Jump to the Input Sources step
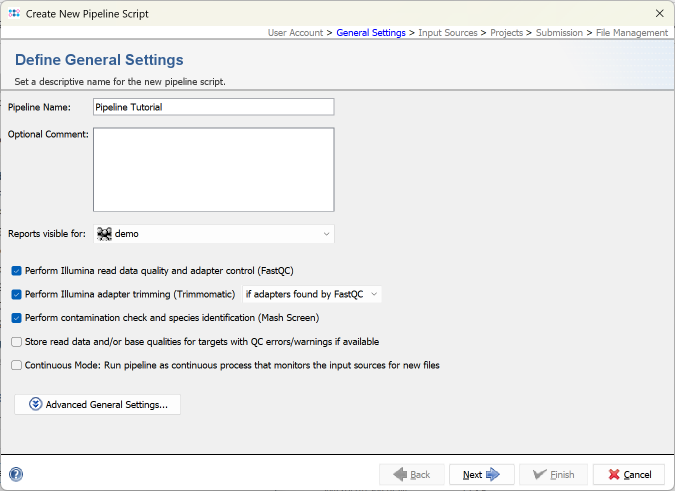This screenshot has height=491, width=675. click(447, 33)
